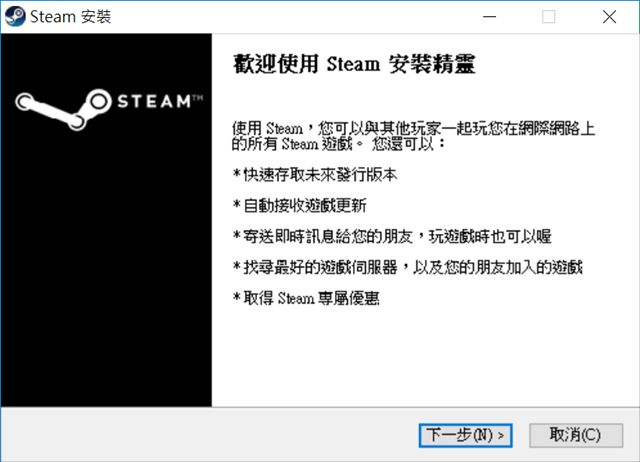Click the 取消(C) button
The width and height of the screenshot is (640, 462).
tap(576, 435)
